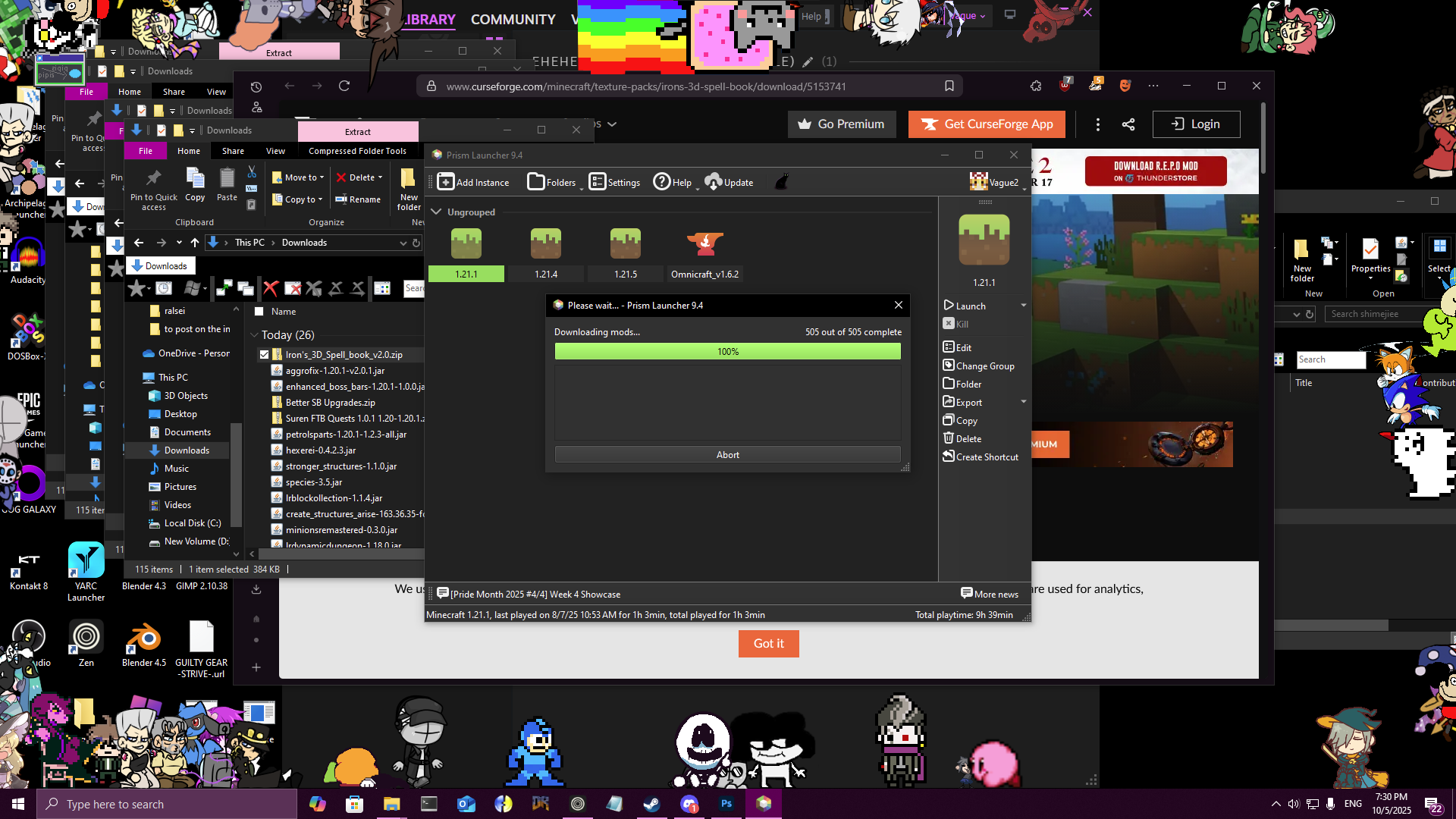Expand the Launch options dropdown arrow
Viewport: 1456px width, 819px height.
1023,306
